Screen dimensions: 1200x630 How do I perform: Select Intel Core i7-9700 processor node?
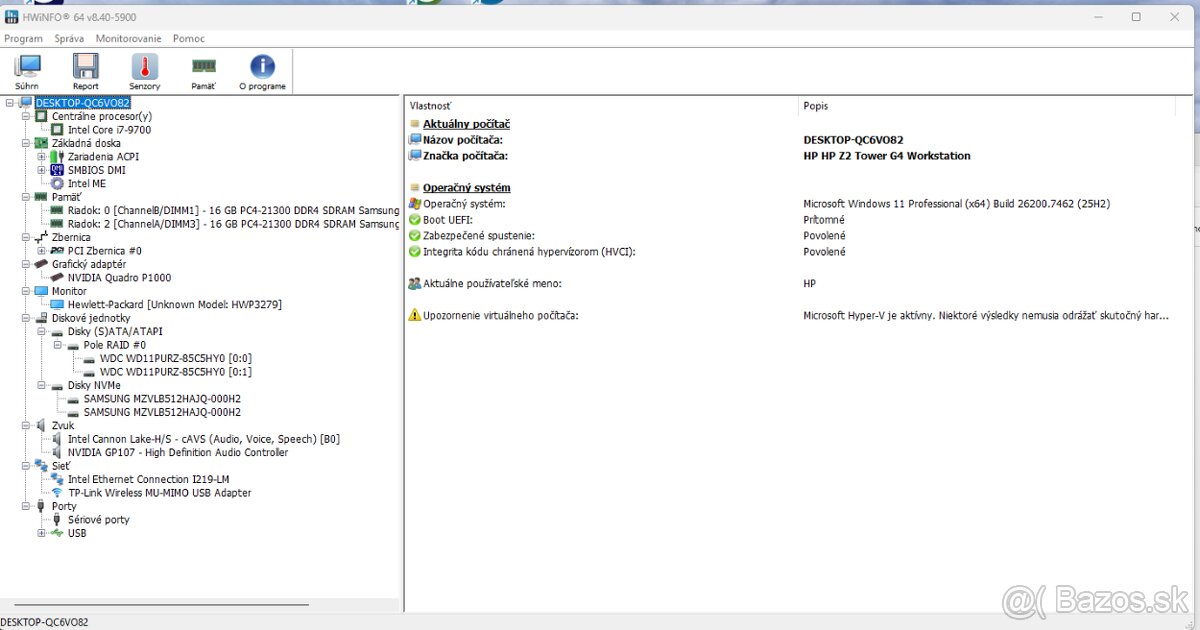[109, 130]
